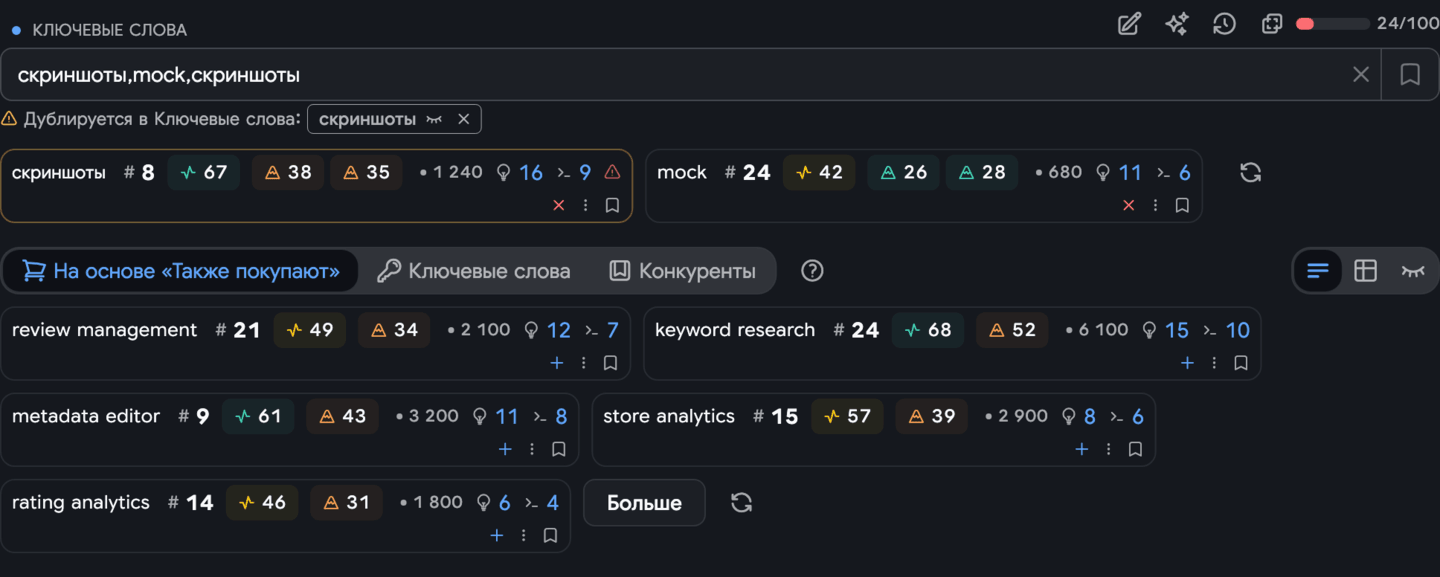Viewport: 1440px width, 577px height.
Task: Bookmark the keyword research suggestion
Action: (1241, 363)
